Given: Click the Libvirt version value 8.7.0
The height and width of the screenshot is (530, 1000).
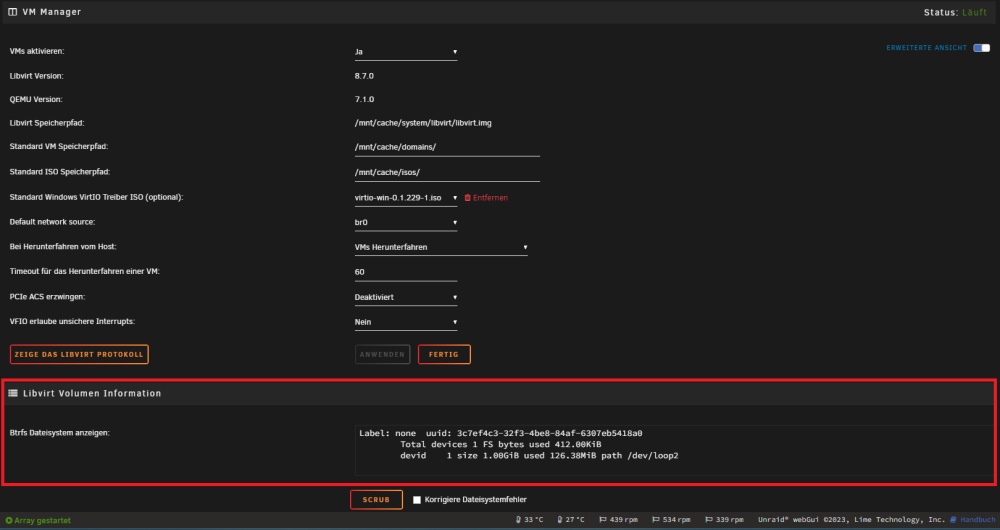Looking at the screenshot, I should click(364, 76).
